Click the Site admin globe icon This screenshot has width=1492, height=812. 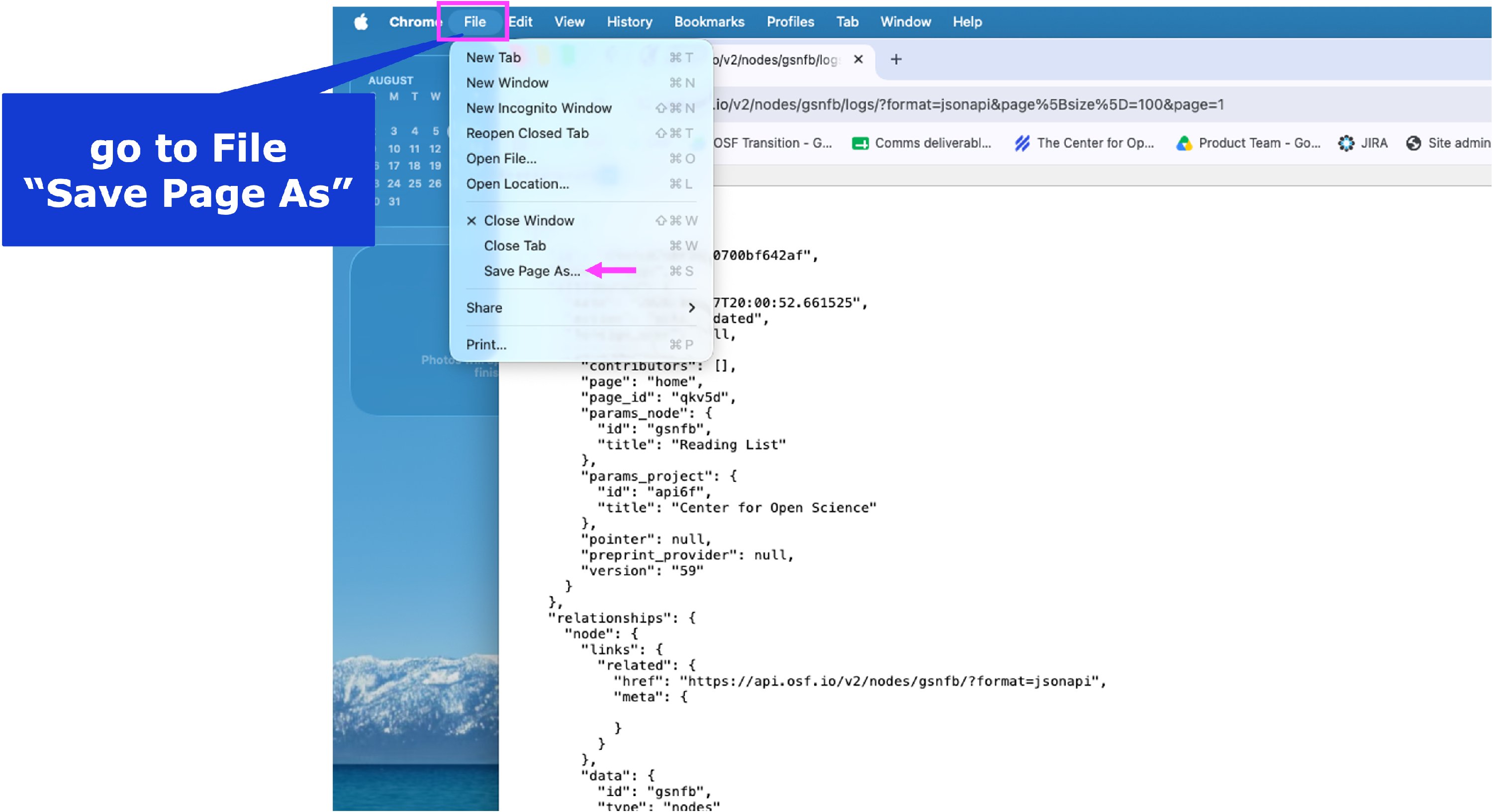pos(1414,144)
